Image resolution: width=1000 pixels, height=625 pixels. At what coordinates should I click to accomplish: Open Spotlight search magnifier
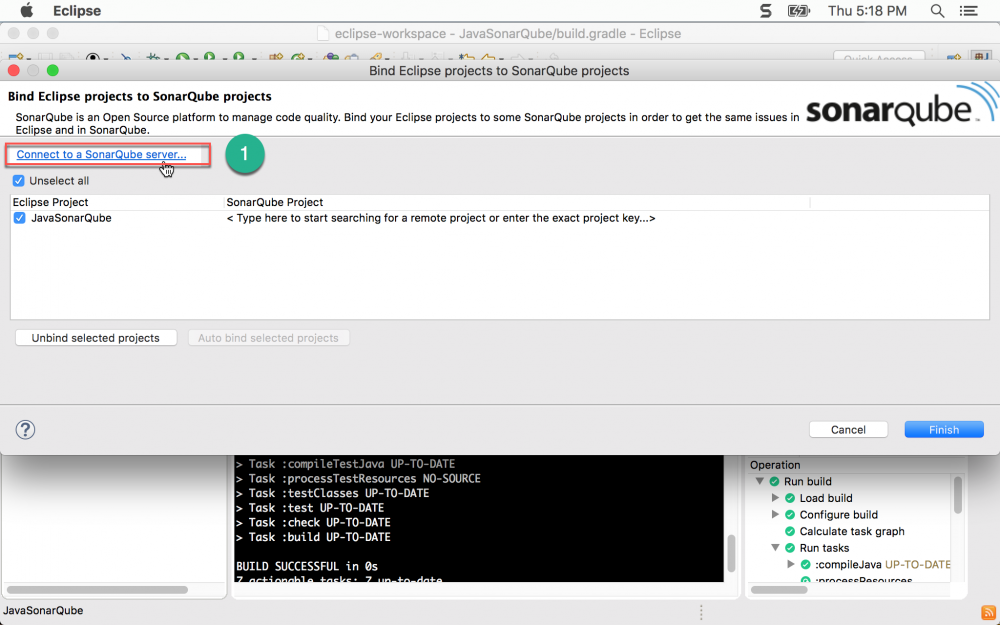pos(937,11)
